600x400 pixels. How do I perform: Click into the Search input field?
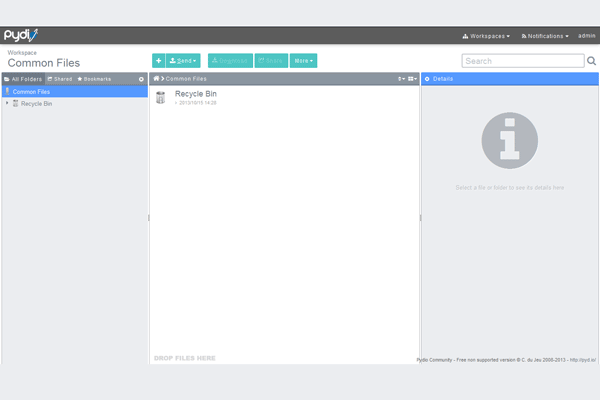click(x=522, y=61)
